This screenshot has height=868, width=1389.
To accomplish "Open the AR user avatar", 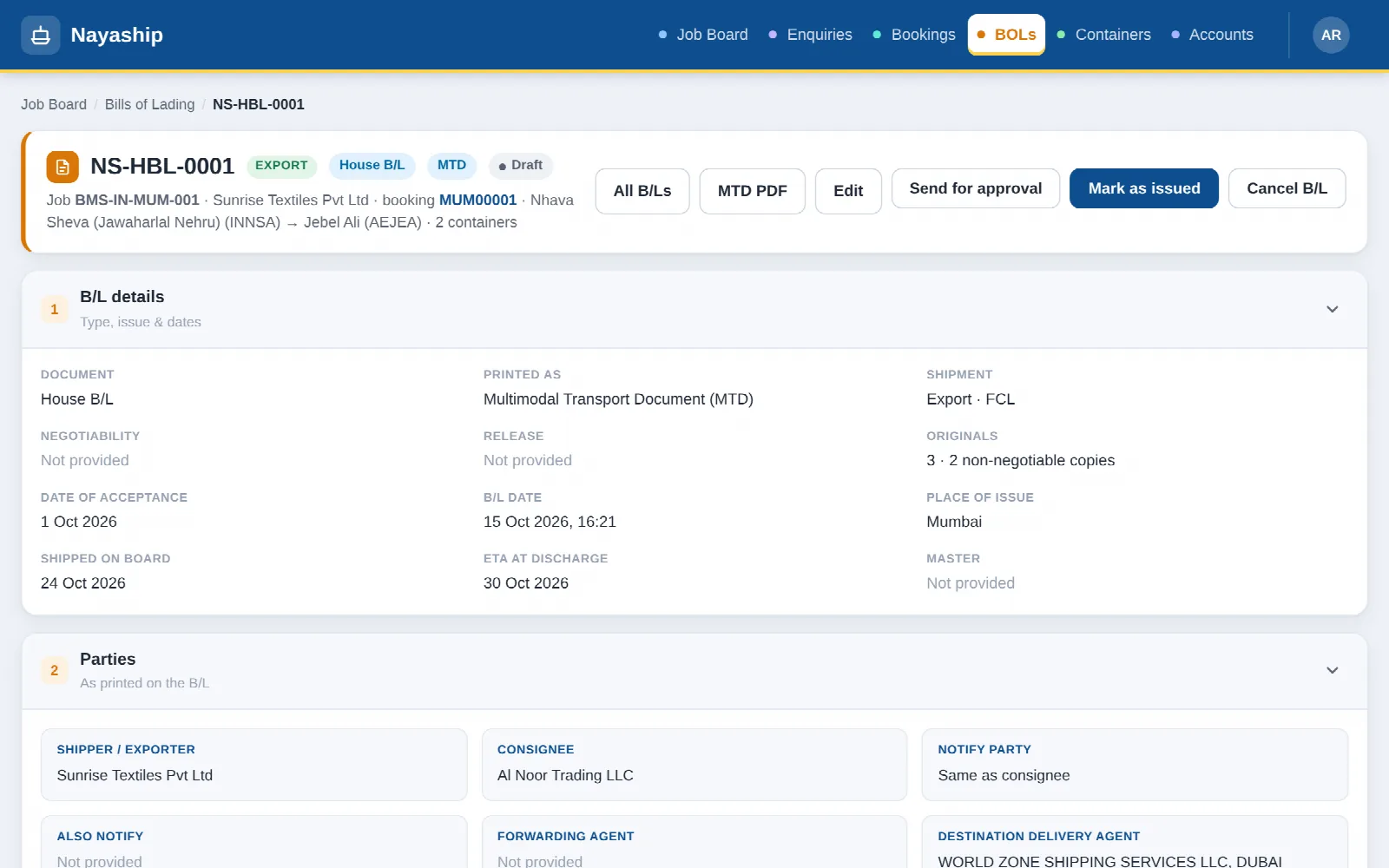I will point(1331,36).
